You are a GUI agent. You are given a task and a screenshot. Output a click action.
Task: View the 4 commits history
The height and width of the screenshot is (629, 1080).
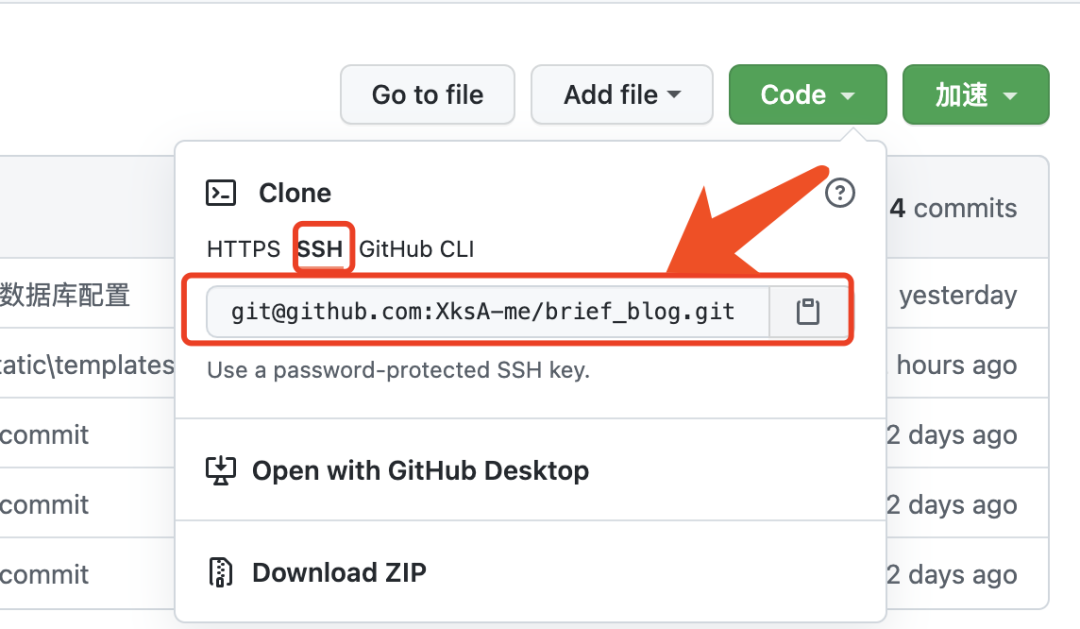click(955, 207)
